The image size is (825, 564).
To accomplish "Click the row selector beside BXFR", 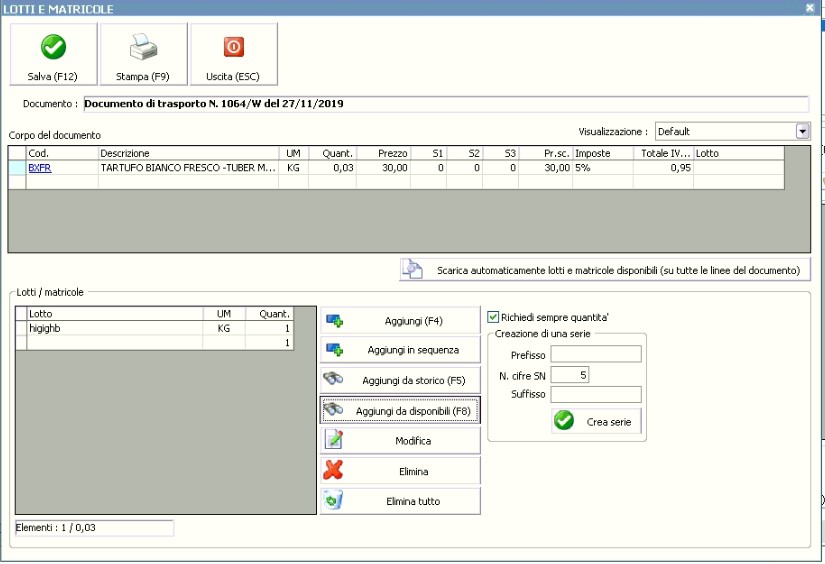I will pyautogui.click(x=17, y=168).
